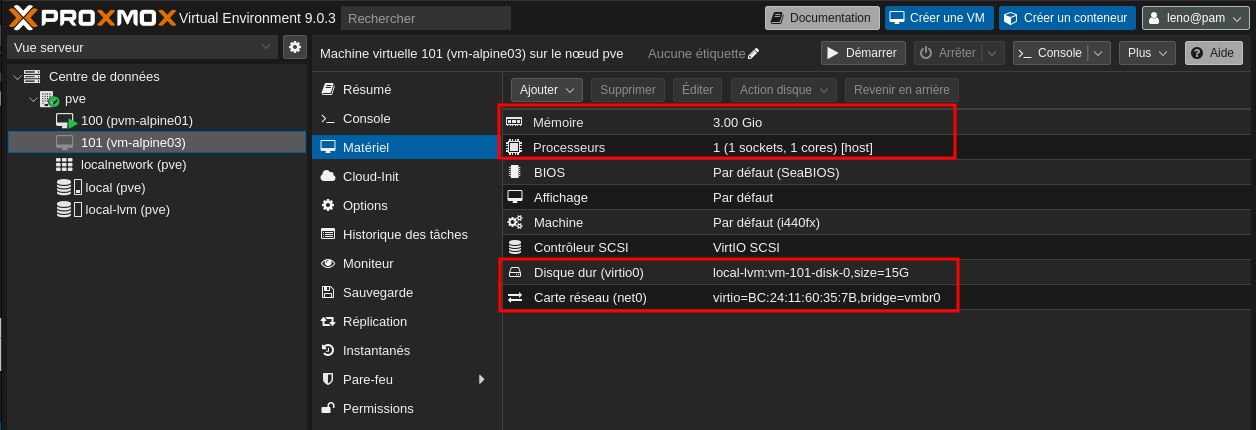Click the pencil icon to edit tags

tap(754, 54)
